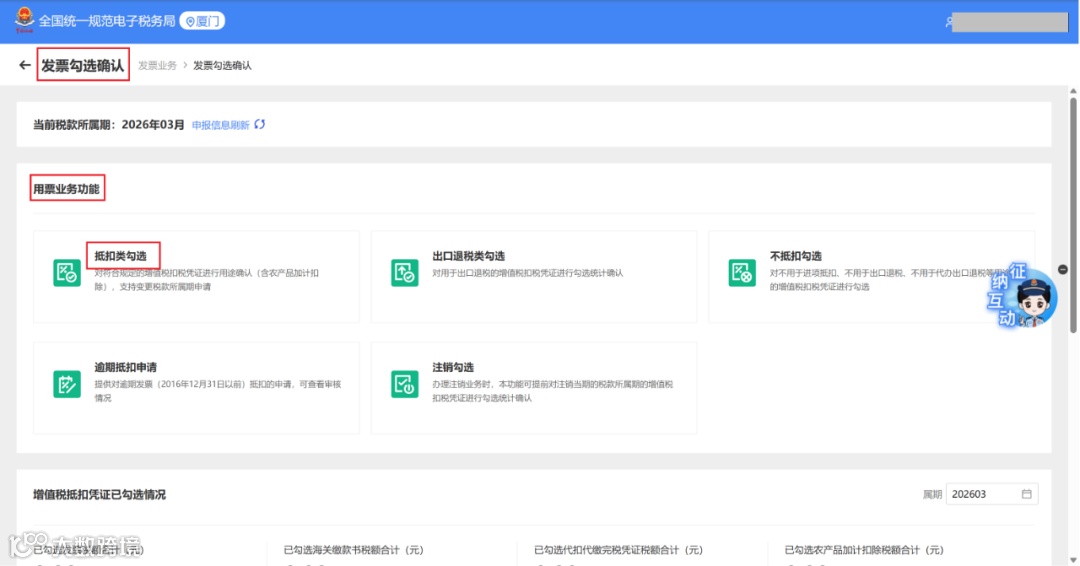Open the 逾期抵扣申请 green icon
Viewport: 1080px width, 566px height.
tap(67, 384)
